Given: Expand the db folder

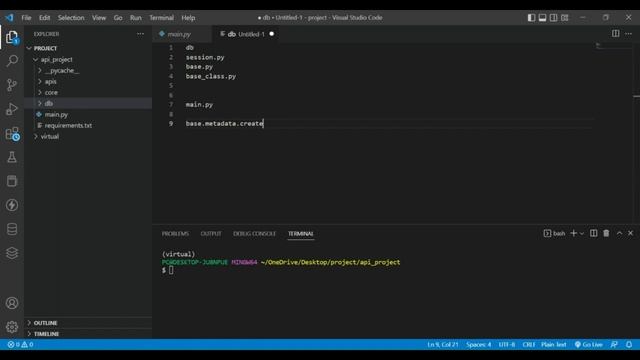Looking at the screenshot, I should (40, 103).
